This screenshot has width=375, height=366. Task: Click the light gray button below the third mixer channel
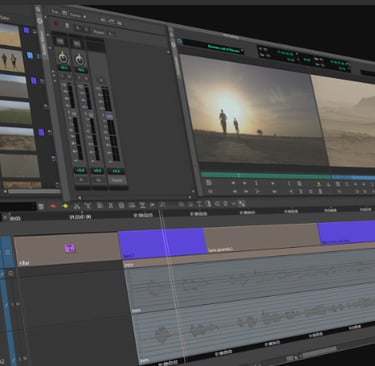coord(117,180)
